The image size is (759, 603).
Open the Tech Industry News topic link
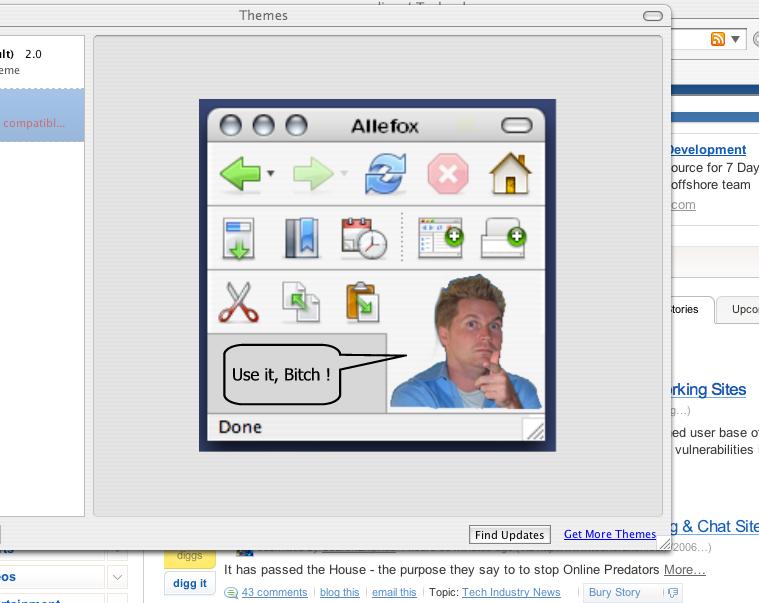coord(511,592)
